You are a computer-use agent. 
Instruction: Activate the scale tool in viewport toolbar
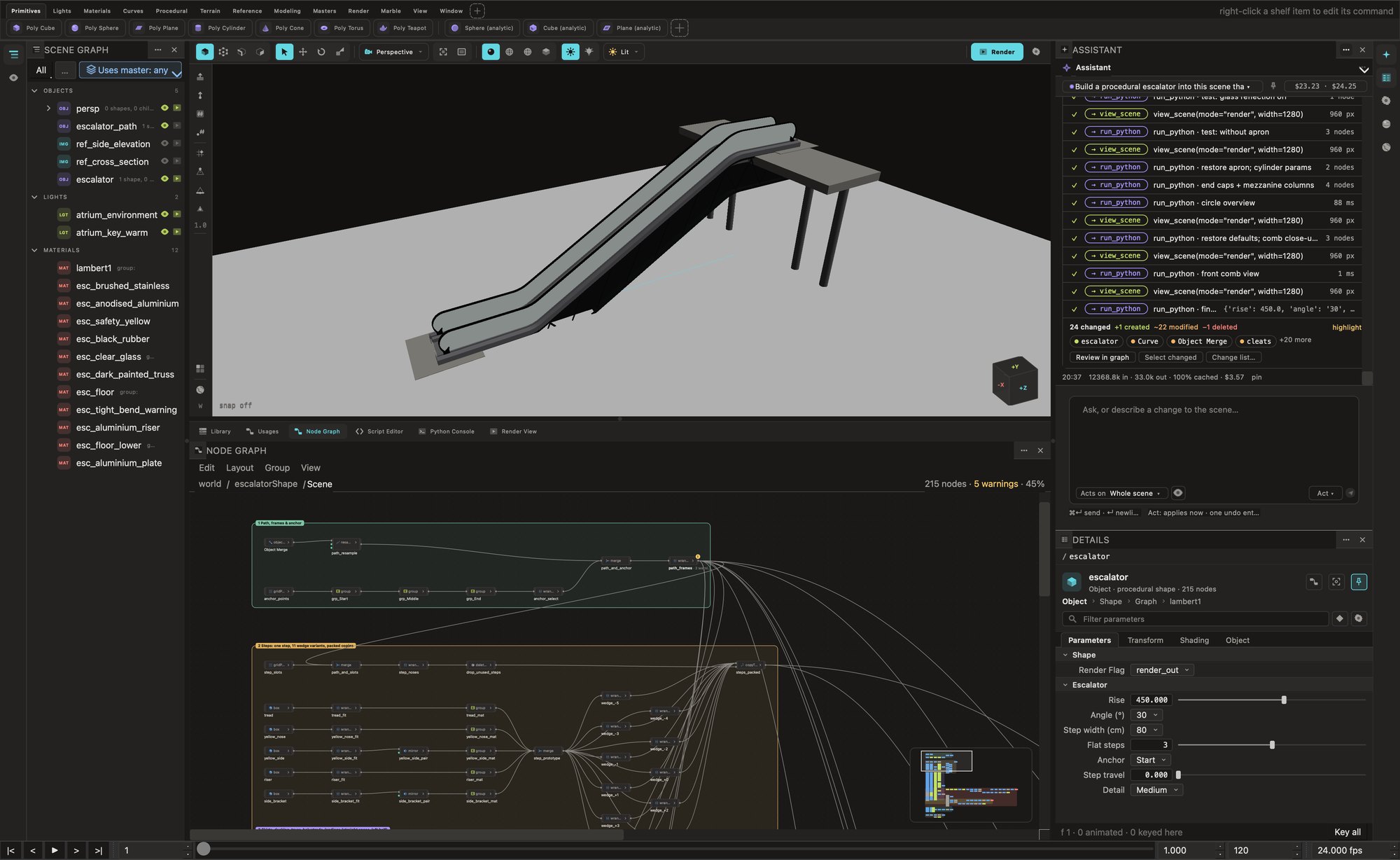[x=340, y=52]
